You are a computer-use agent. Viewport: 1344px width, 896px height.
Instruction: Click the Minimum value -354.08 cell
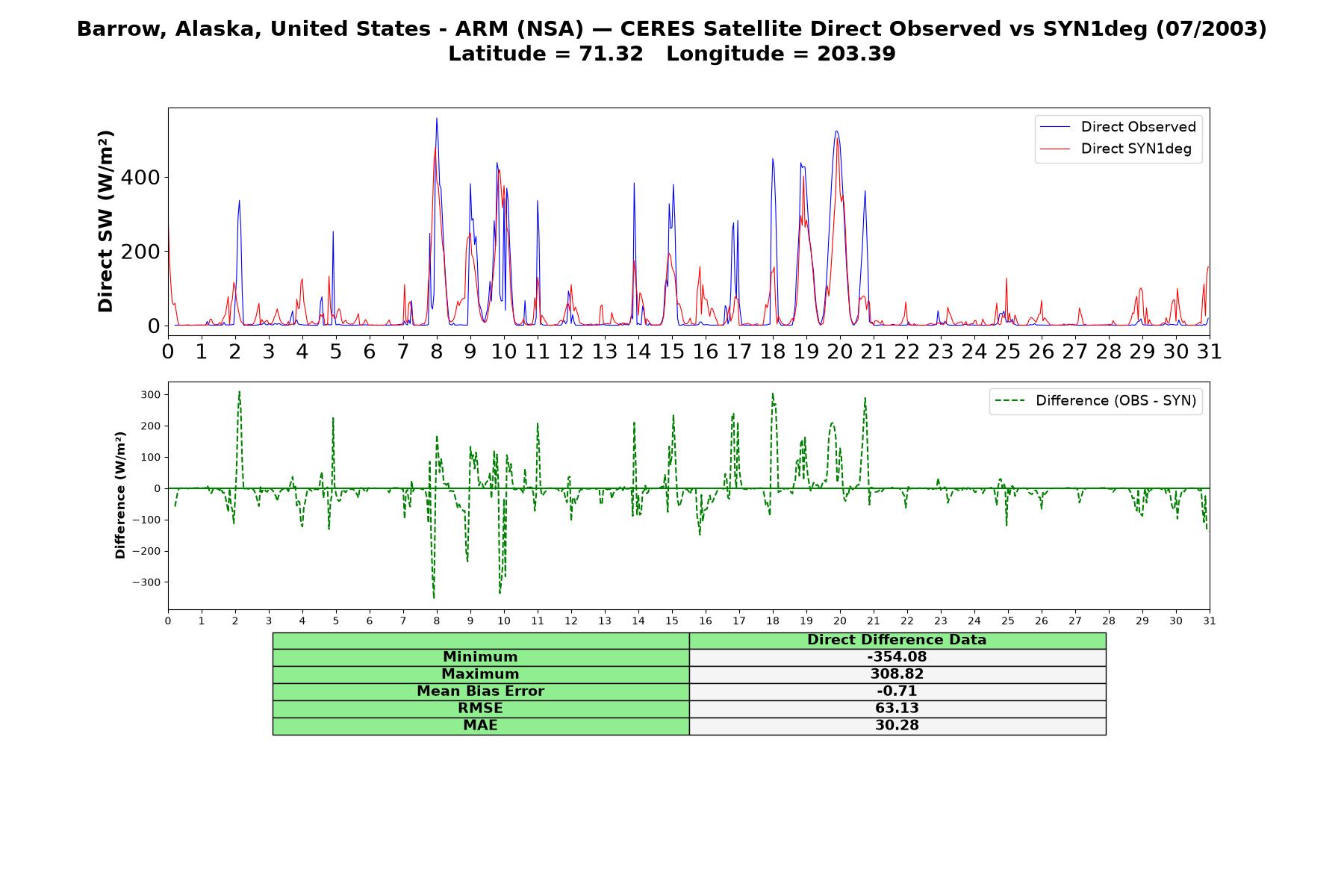(897, 657)
